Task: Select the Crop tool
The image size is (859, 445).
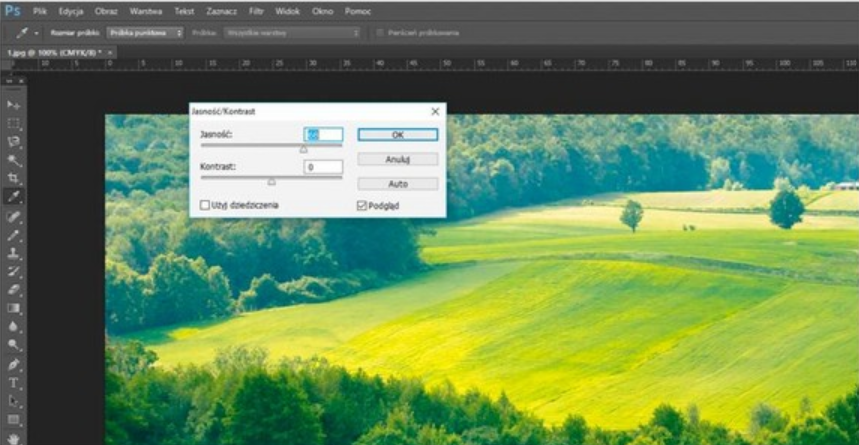Action: [14, 178]
